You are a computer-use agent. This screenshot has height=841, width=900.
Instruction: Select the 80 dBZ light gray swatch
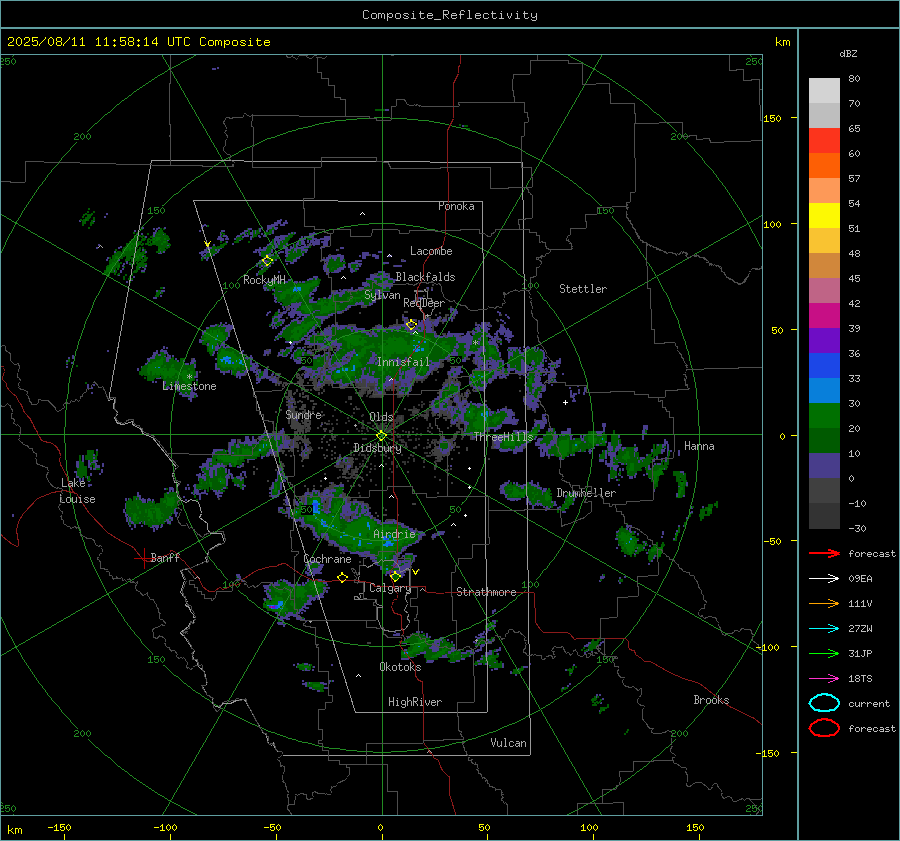[x=824, y=91]
